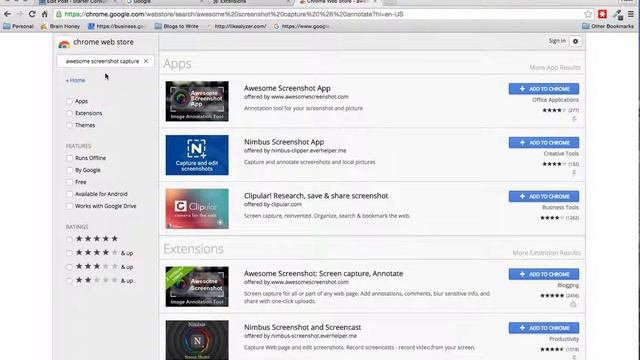Reload the page with the refresh icon
The image size is (640, 360).
[32, 14]
